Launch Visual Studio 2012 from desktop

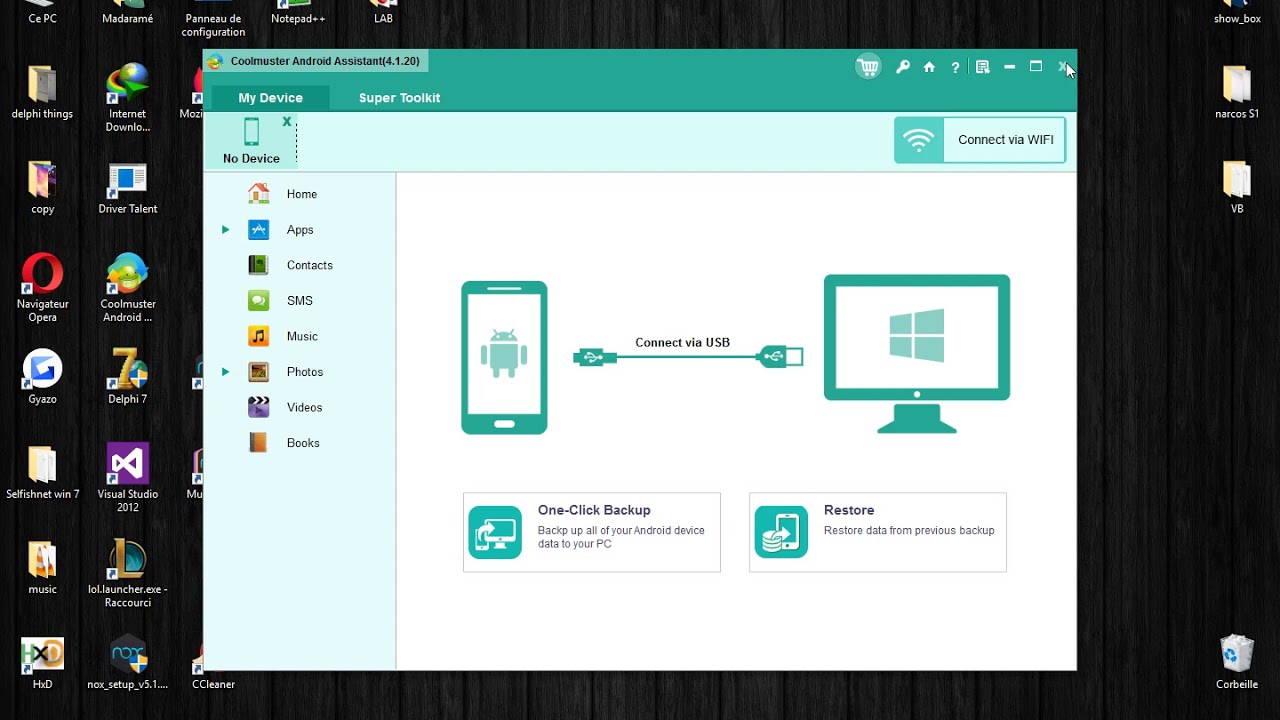click(128, 478)
